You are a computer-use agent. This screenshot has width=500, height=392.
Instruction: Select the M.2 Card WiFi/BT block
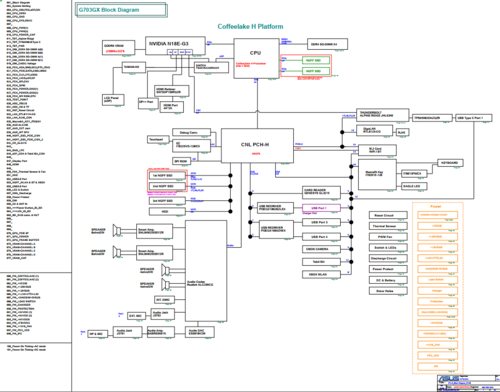click(377, 150)
